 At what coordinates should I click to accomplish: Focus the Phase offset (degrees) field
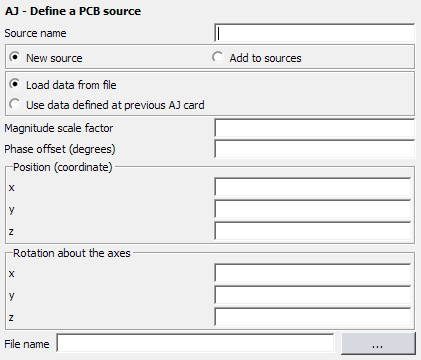[x=314, y=149]
